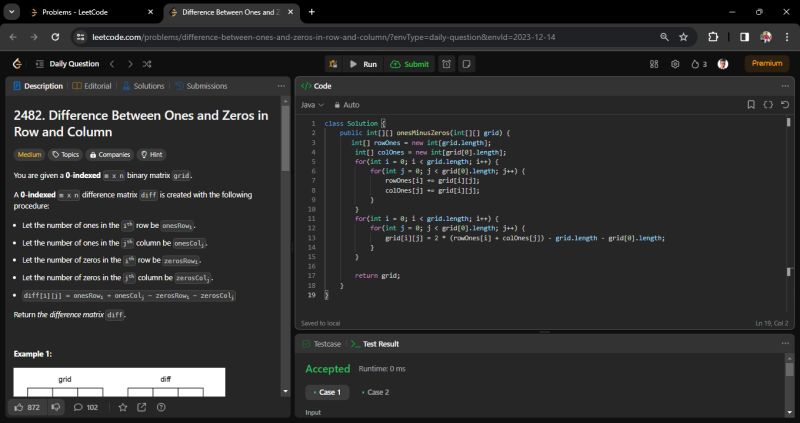Open the timer alarm clock icon

(446, 64)
